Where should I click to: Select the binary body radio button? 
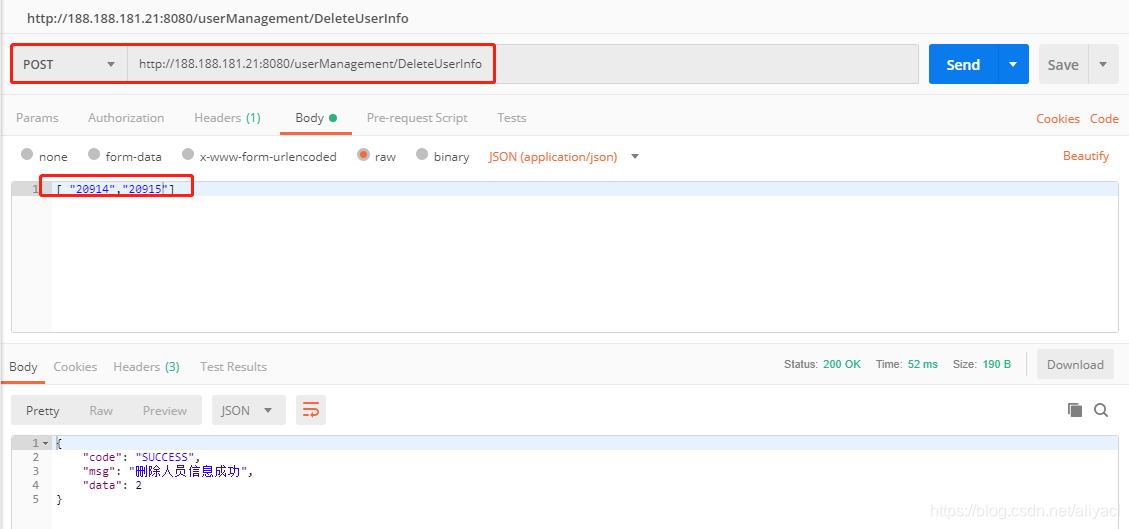[x=422, y=154]
